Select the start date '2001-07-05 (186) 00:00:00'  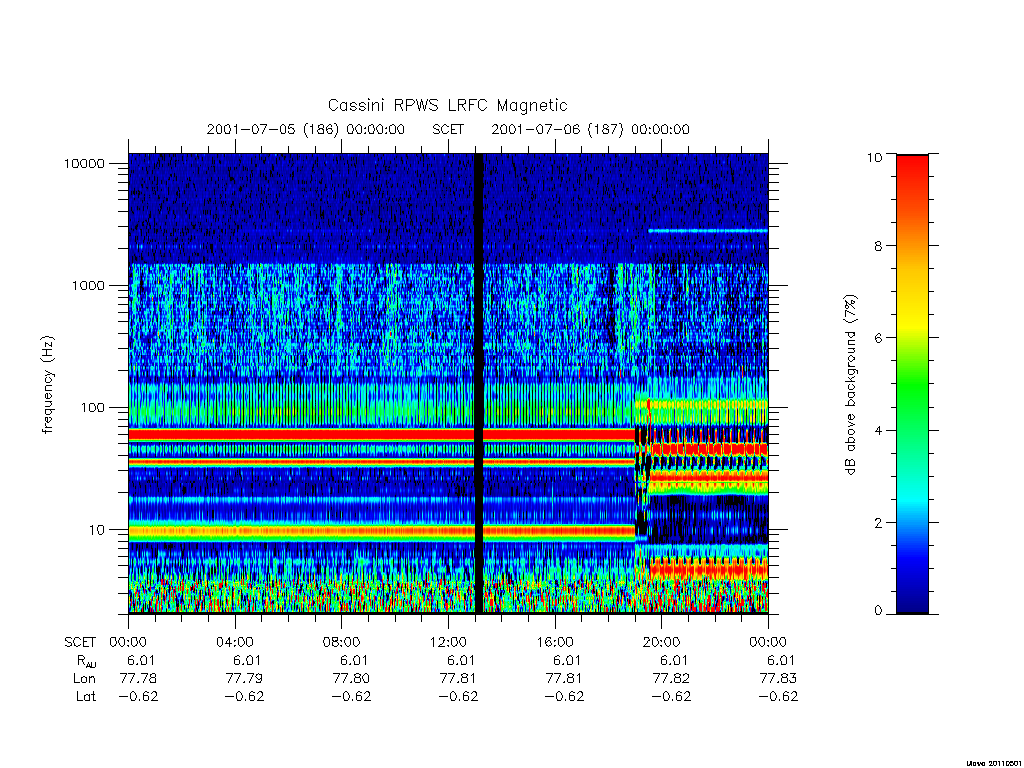[306, 129]
